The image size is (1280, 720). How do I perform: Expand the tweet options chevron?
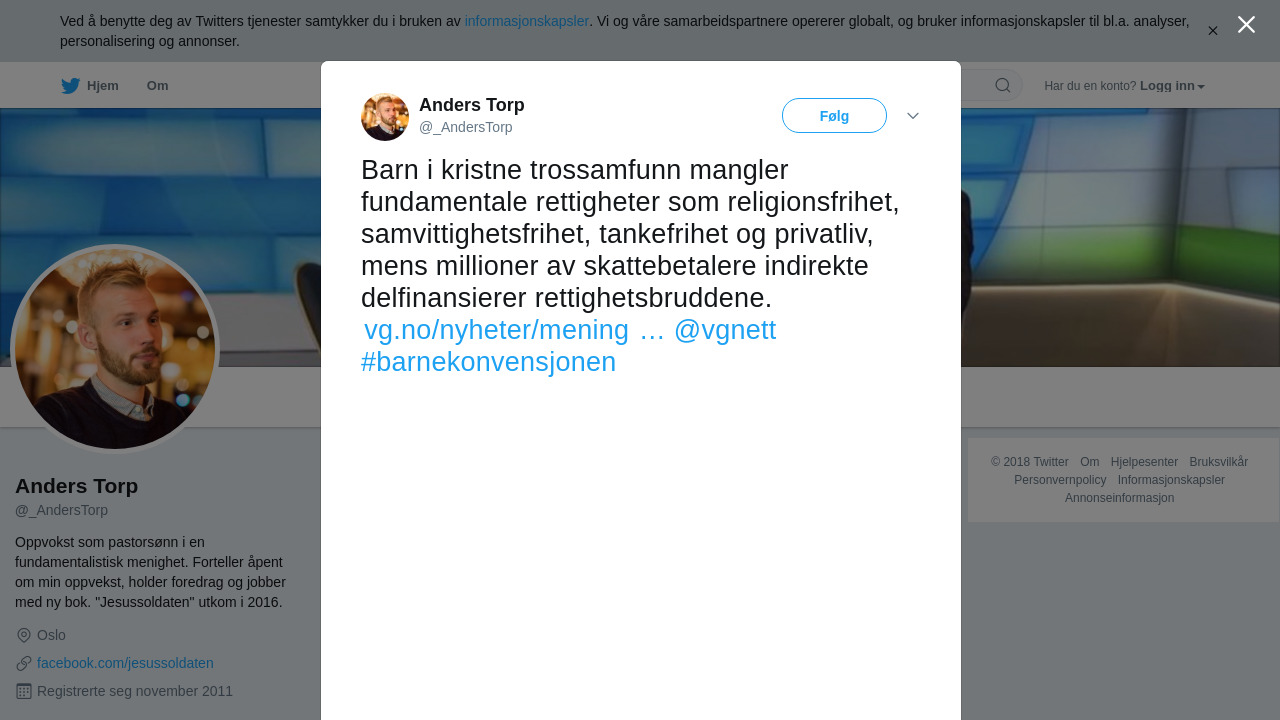(913, 116)
